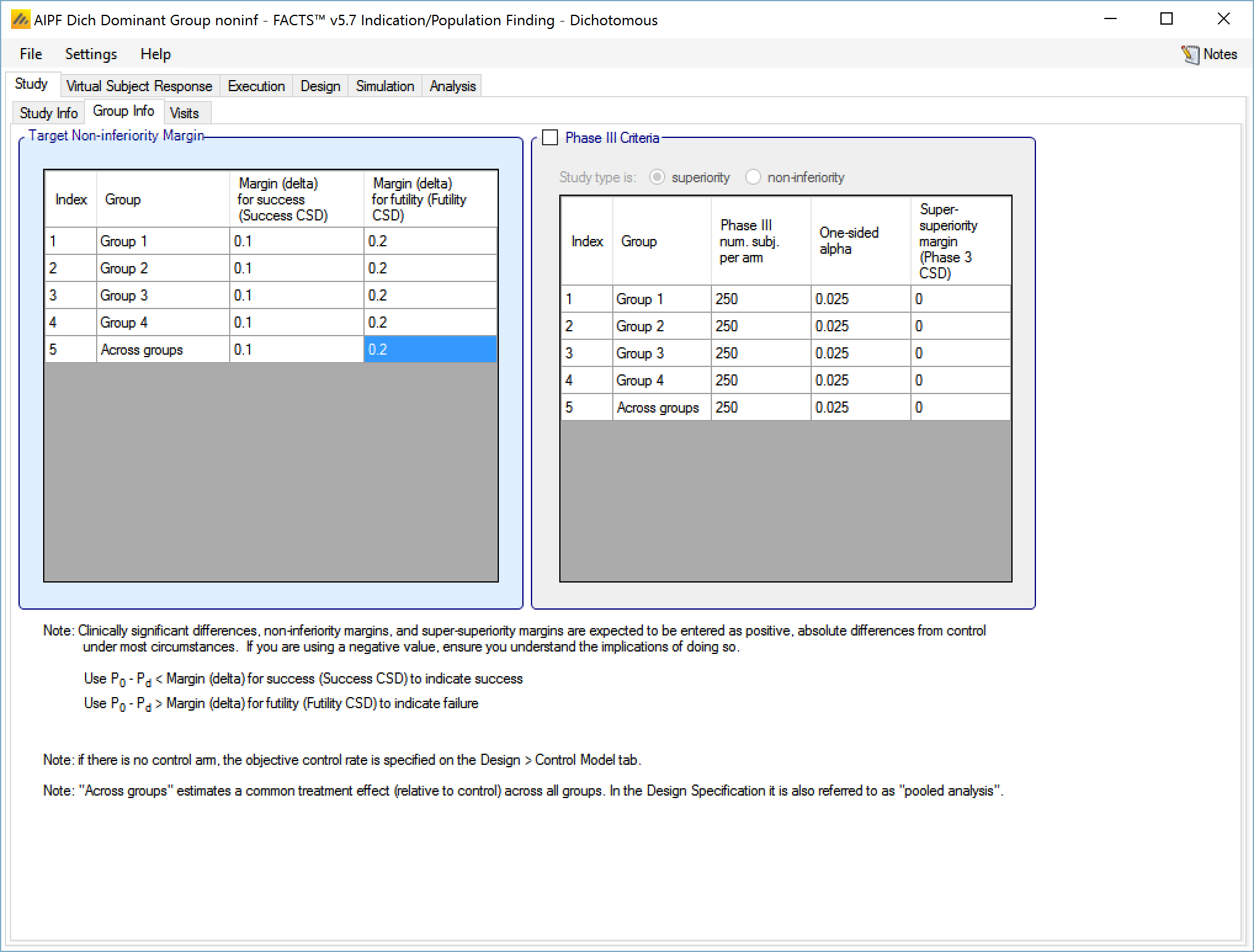Maximize the application window
This screenshot has width=1254, height=952.
[1166, 20]
